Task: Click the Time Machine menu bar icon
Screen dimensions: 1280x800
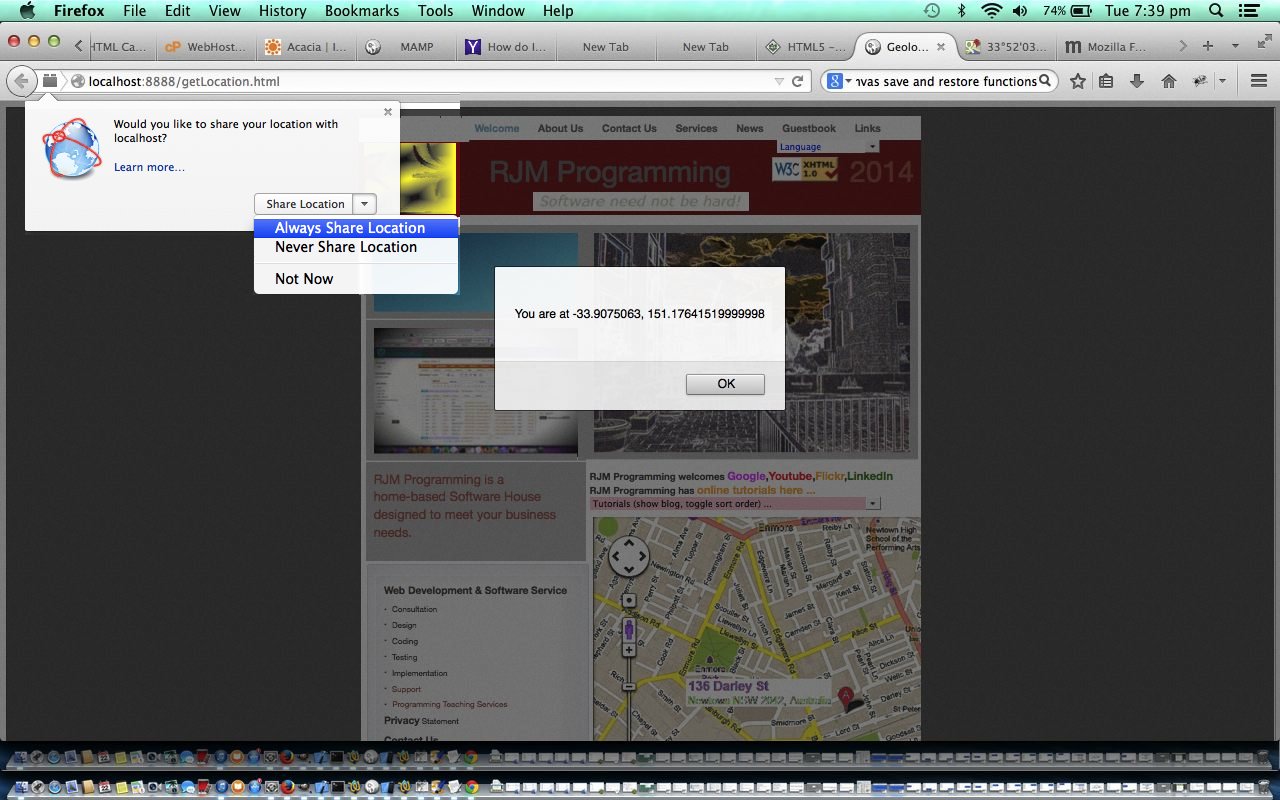Action: click(931, 11)
